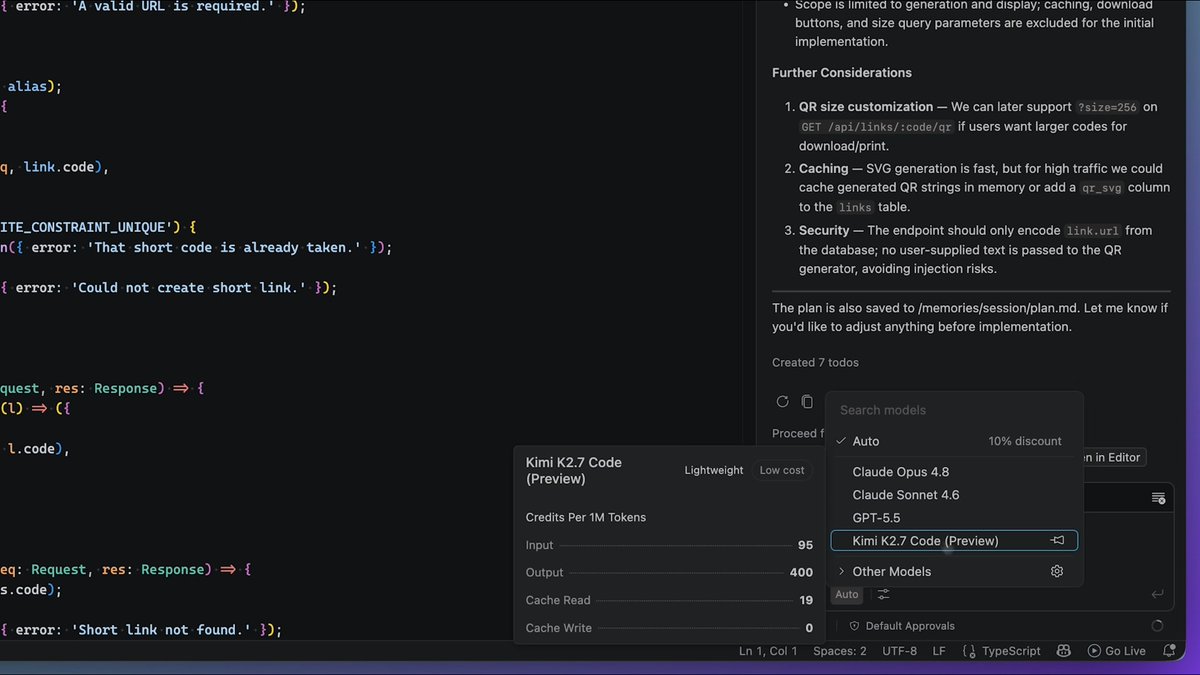Change indentation via Spaces: 2
Viewport: 1200px width, 675px height.
click(840, 651)
